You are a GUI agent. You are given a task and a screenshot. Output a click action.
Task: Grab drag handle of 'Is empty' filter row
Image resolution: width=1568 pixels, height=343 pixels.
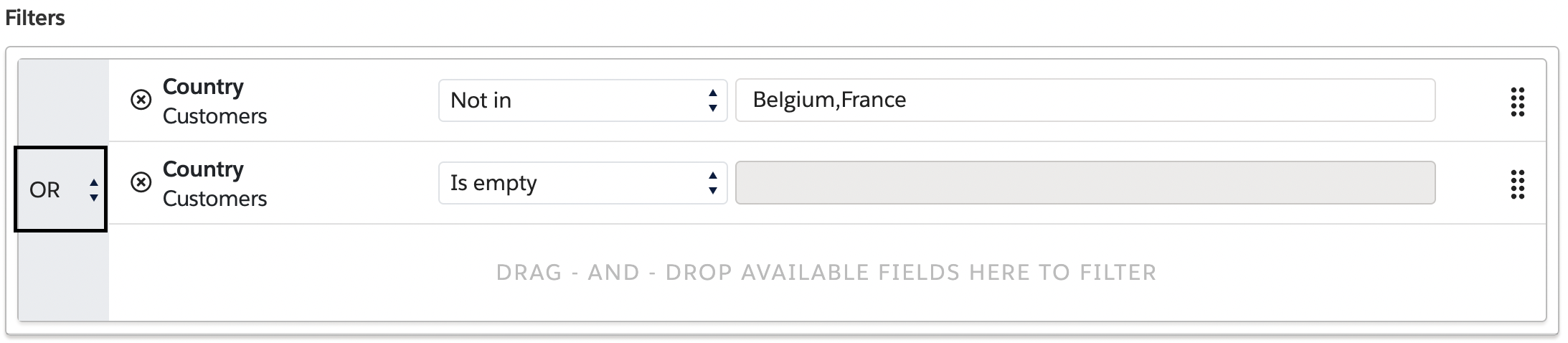click(1517, 184)
